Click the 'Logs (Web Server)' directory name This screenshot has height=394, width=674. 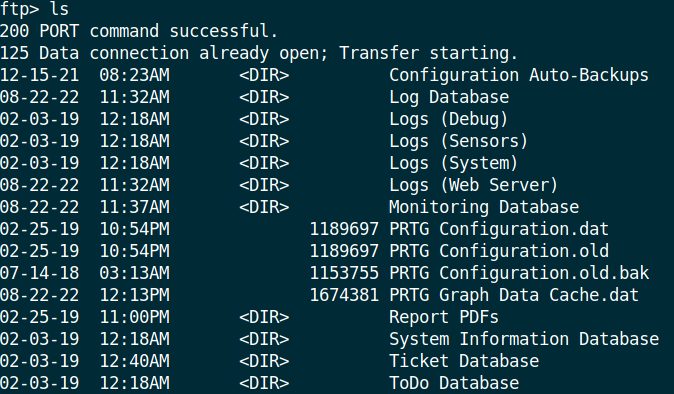point(473,185)
